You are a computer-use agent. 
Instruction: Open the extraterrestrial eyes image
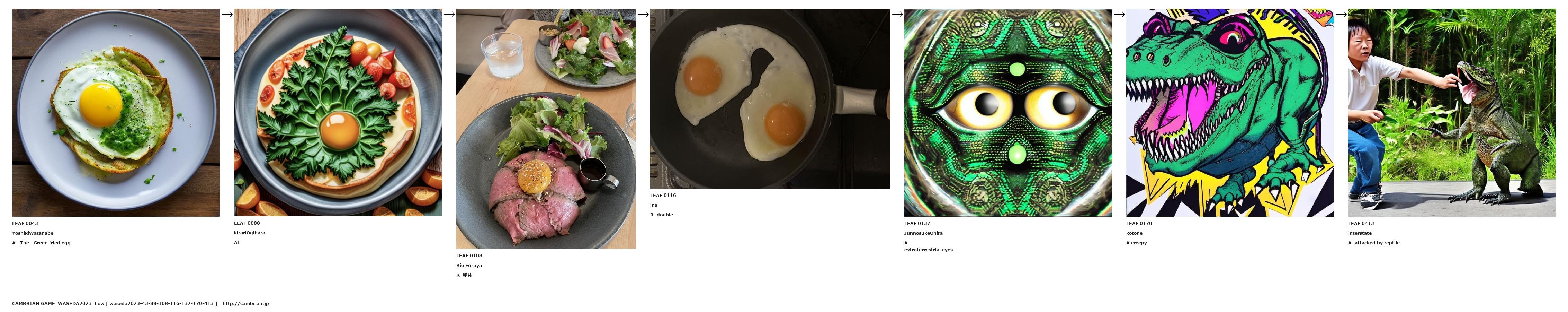(x=1008, y=113)
